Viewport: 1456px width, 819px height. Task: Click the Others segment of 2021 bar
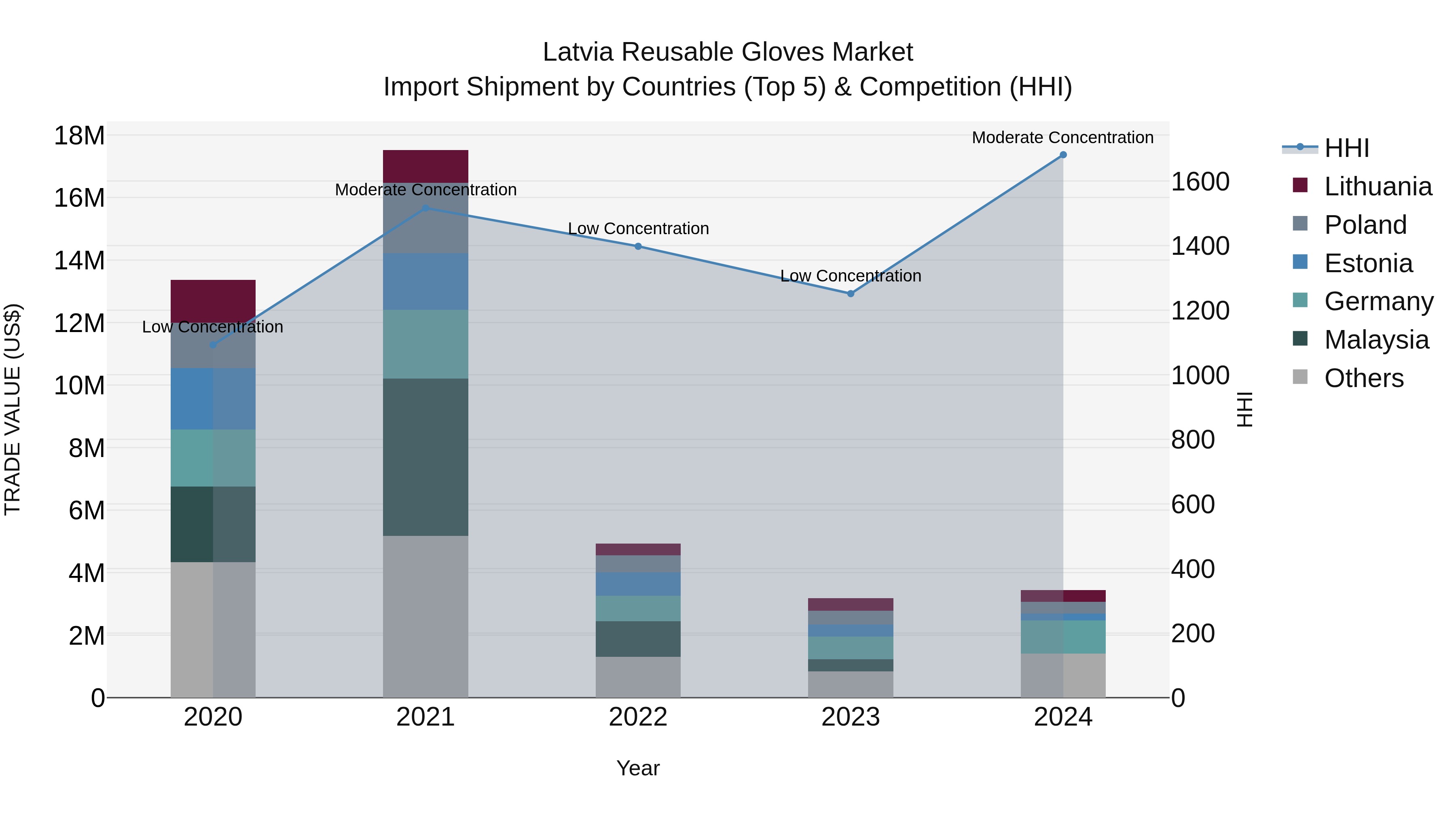pyautogui.click(x=425, y=617)
